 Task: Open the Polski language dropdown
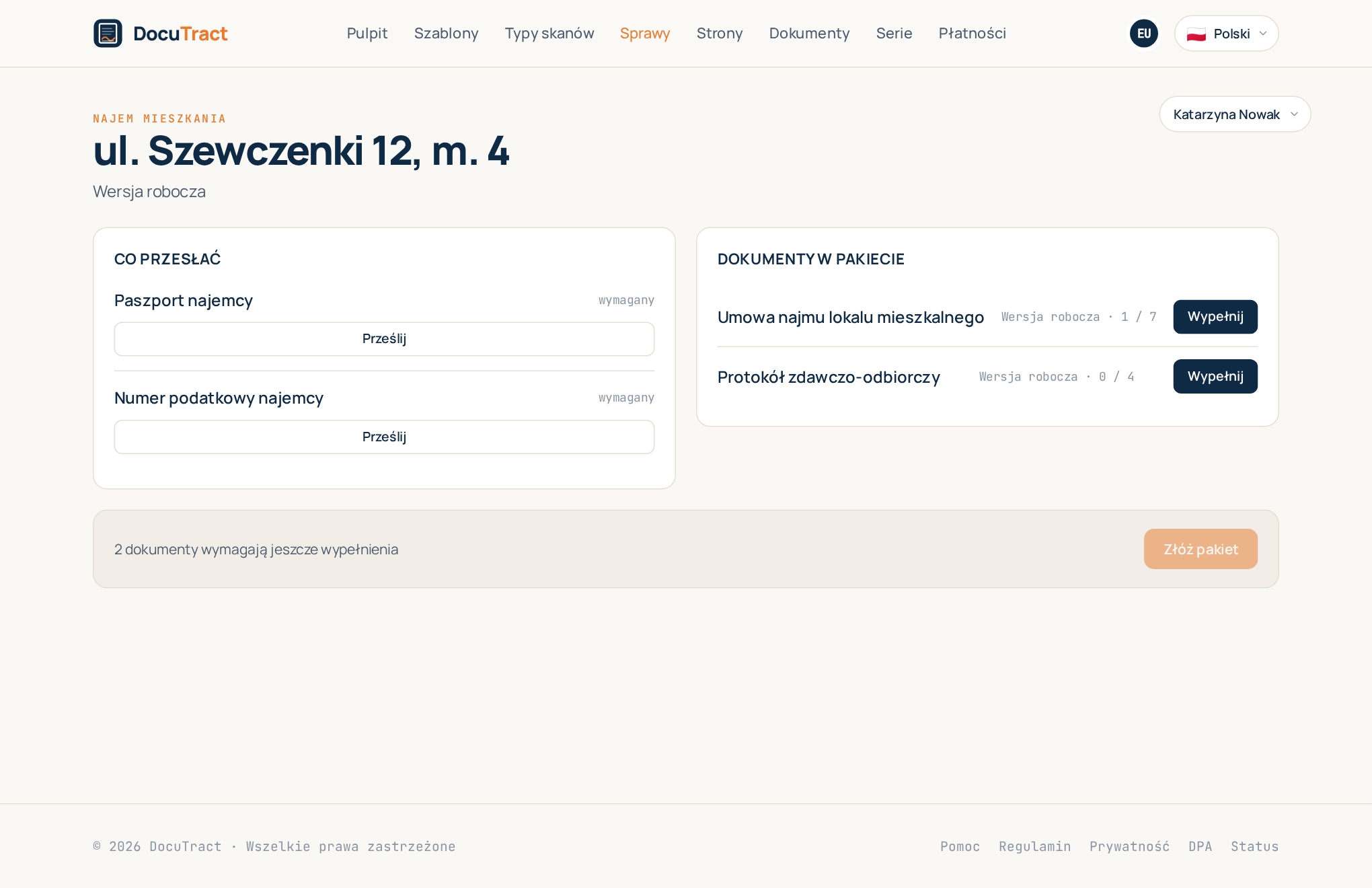click(x=1226, y=34)
